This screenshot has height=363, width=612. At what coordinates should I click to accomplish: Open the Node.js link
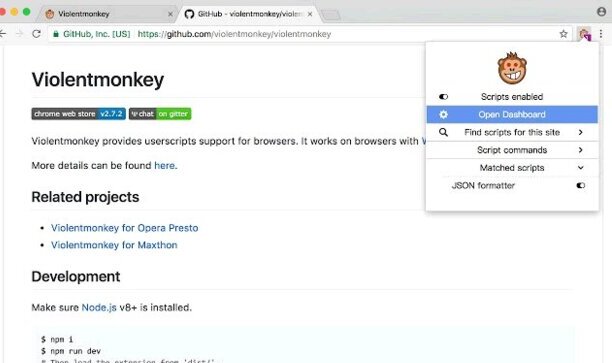click(x=99, y=308)
